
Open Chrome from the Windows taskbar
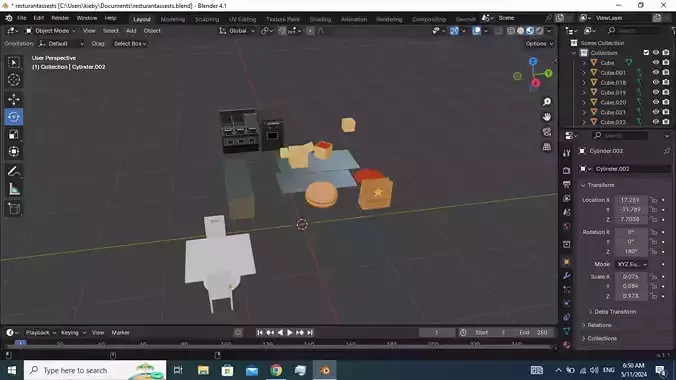coord(276,370)
